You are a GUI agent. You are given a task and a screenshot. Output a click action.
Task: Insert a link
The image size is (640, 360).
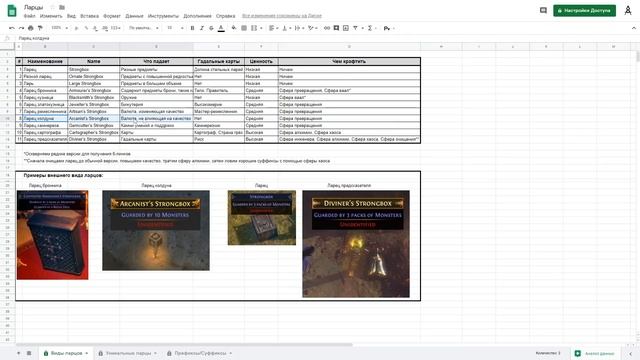click(x=327, y=28)
